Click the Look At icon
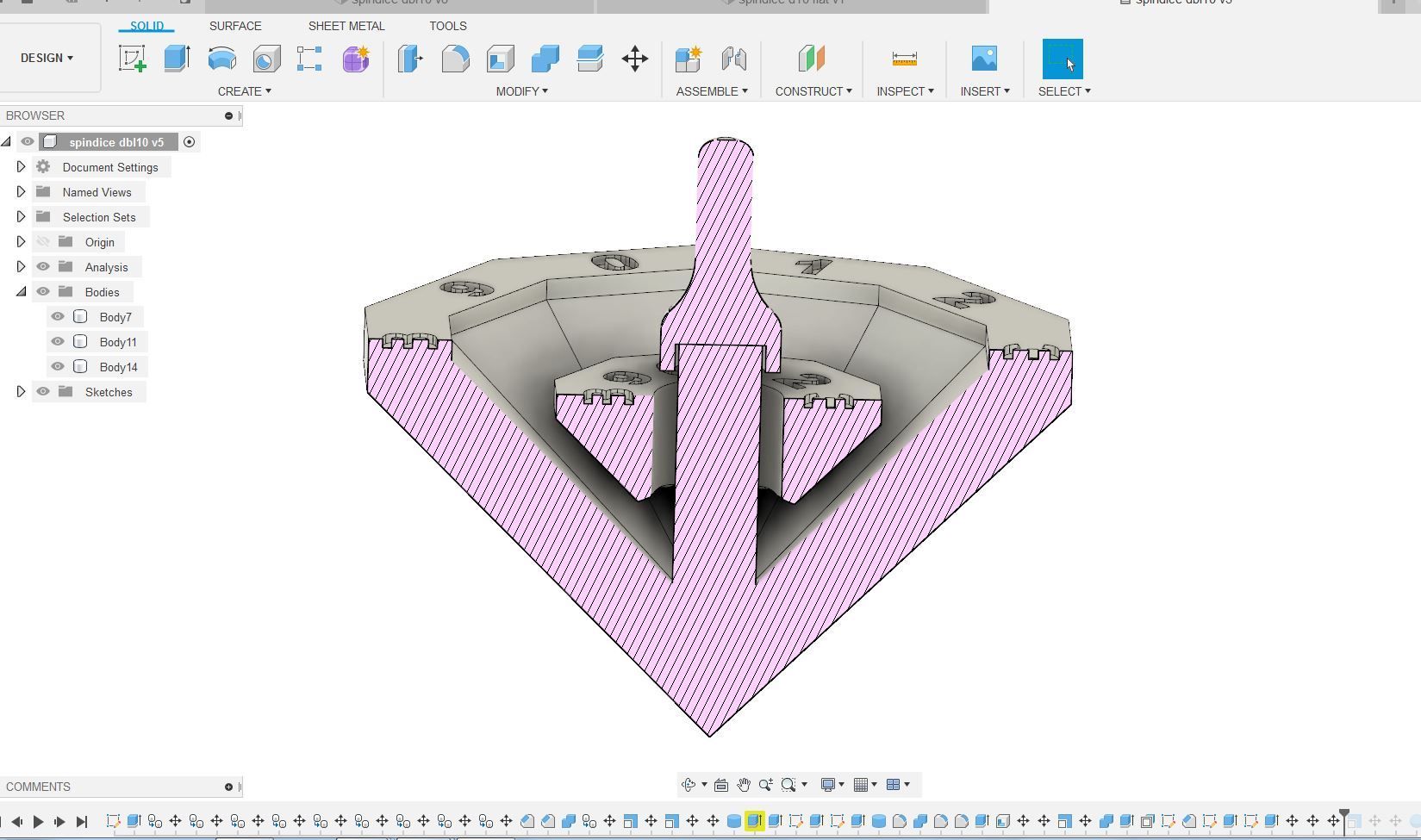The height and width of the screenshot is (840, 1421). tap(721, 785)
